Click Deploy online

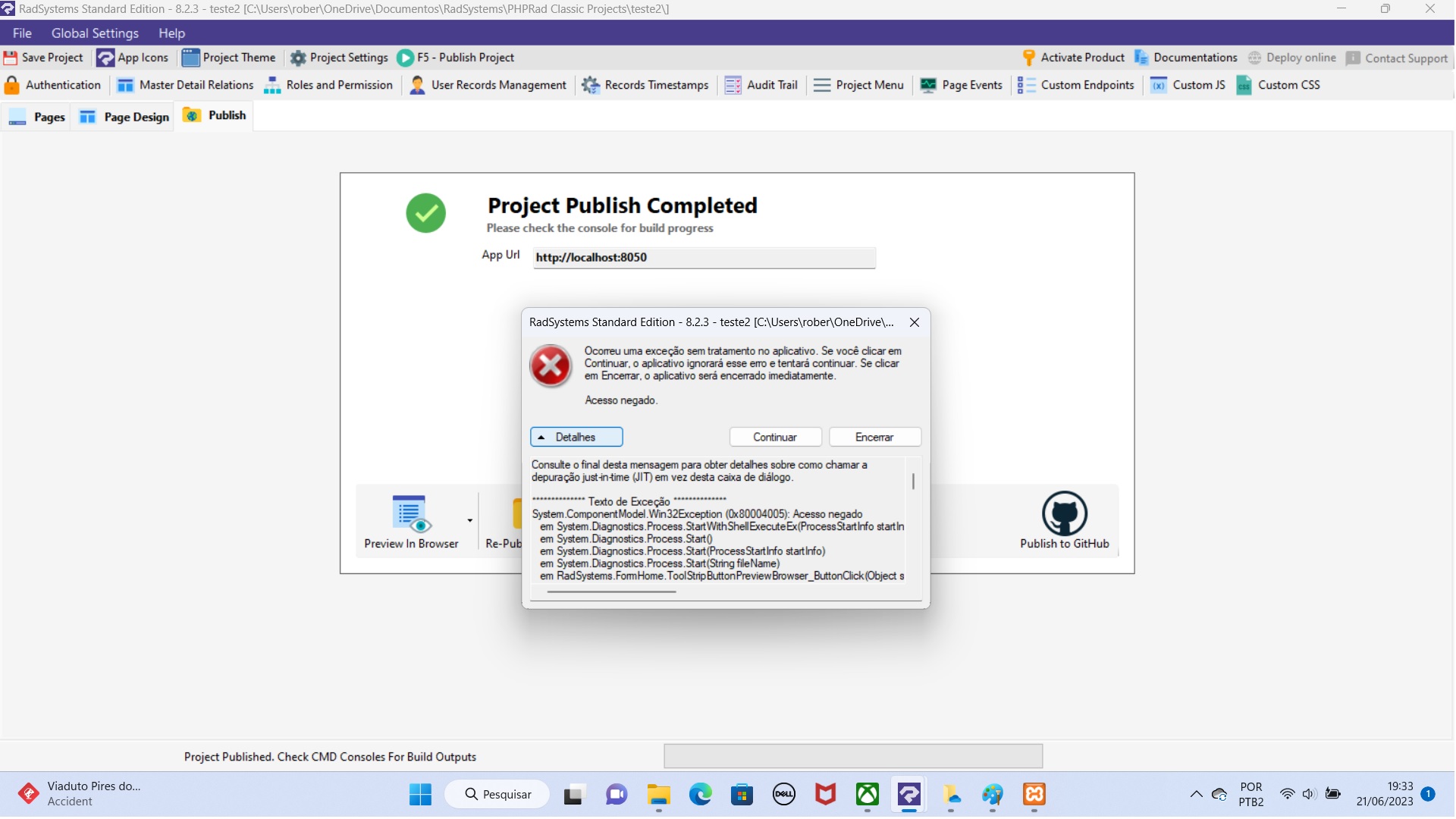(1292, 58)
